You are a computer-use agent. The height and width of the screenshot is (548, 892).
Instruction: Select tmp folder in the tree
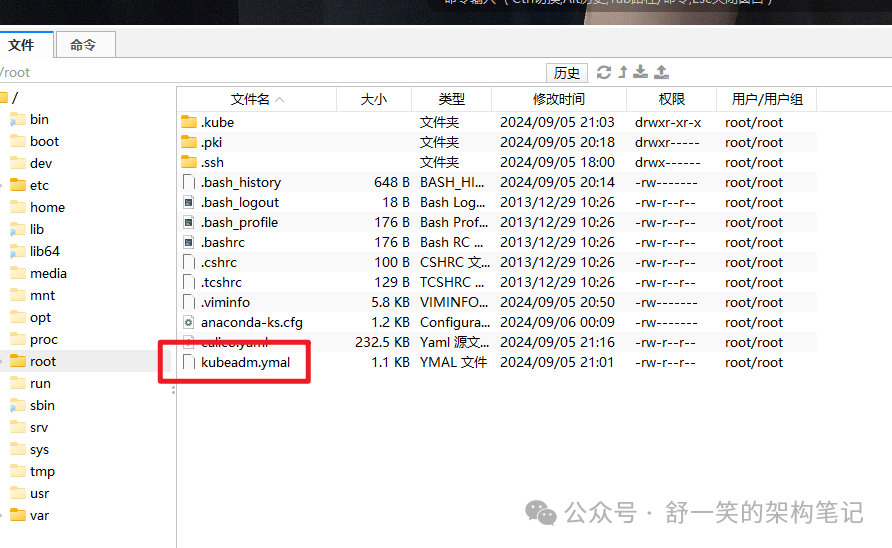[x=42, y=472]
